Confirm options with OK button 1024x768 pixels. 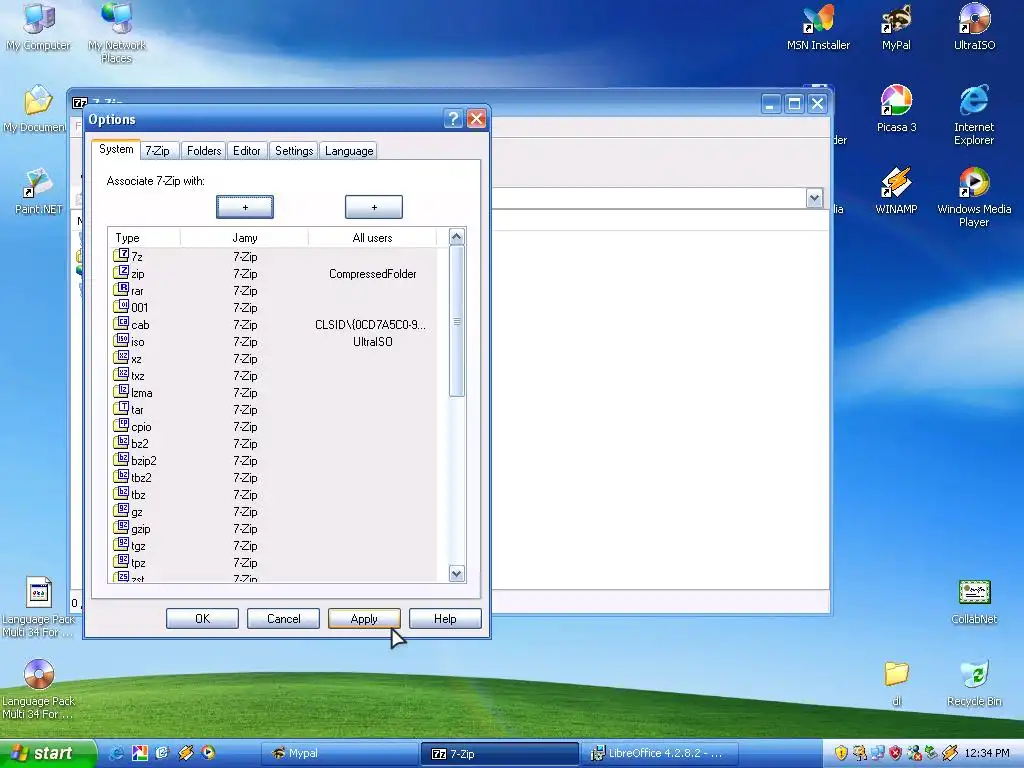click(x=202, y=618)
